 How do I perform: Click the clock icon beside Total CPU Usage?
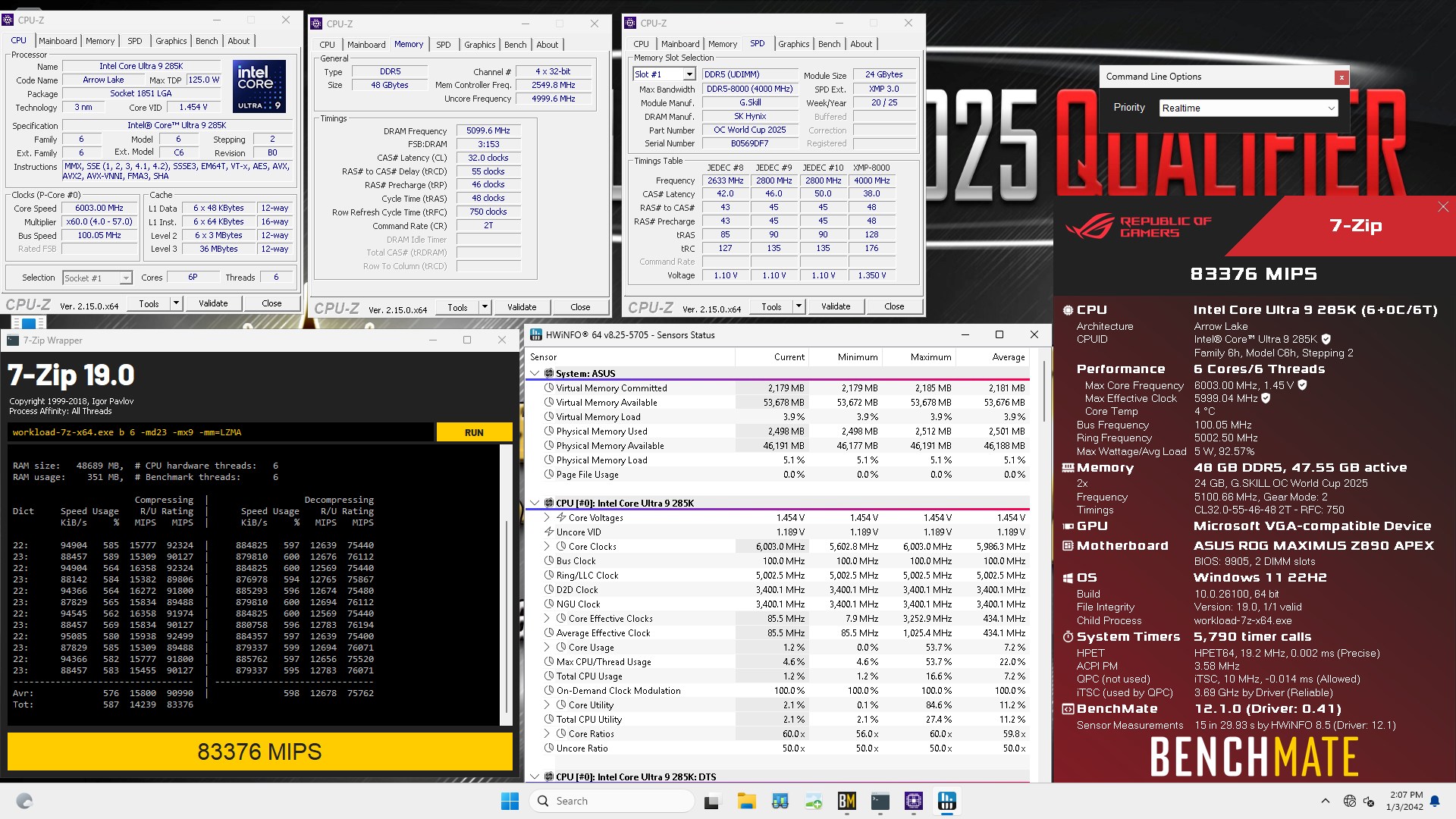(x=549, y=676)
